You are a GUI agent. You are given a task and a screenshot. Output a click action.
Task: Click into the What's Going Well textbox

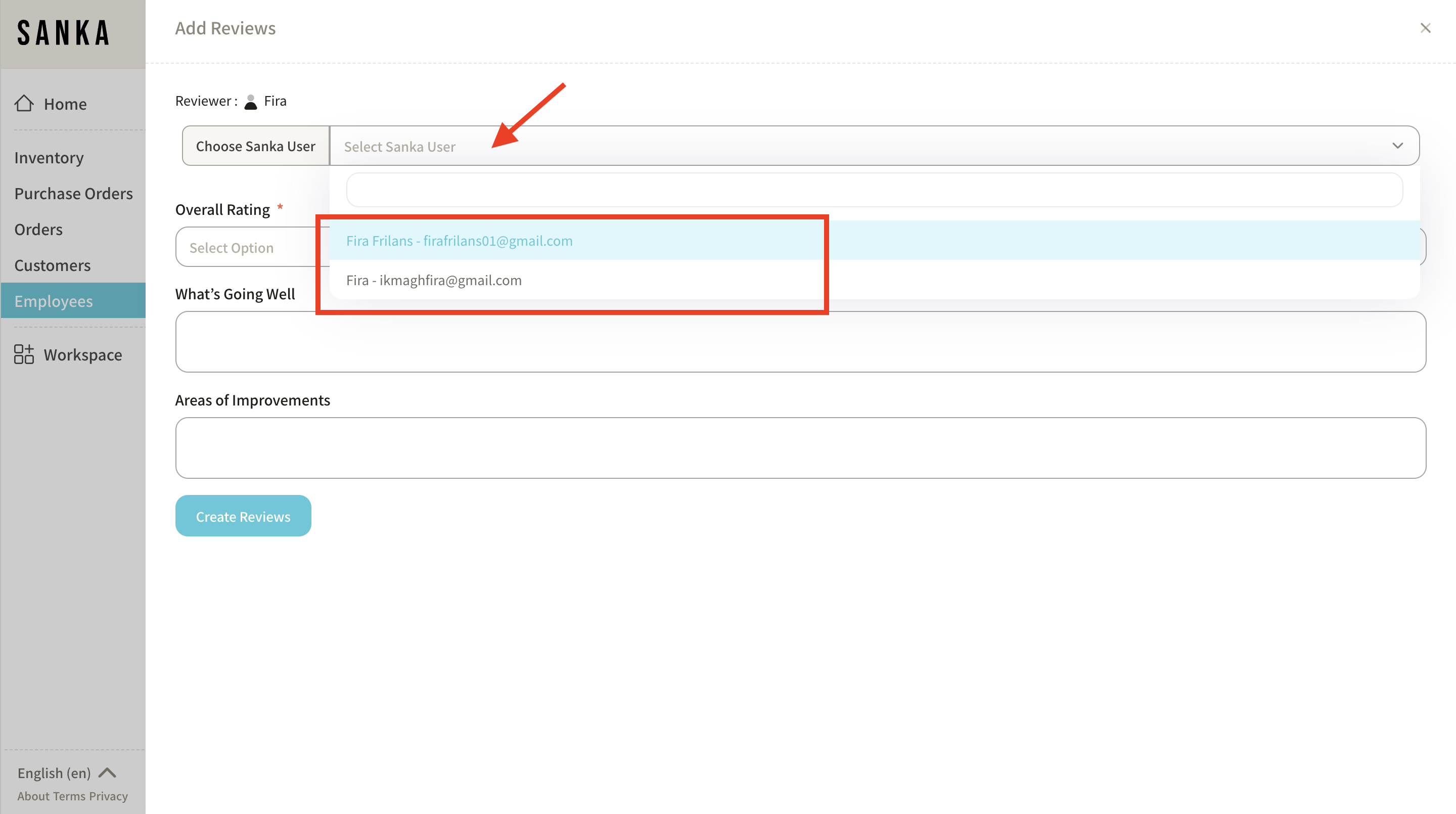click(800, 341)
